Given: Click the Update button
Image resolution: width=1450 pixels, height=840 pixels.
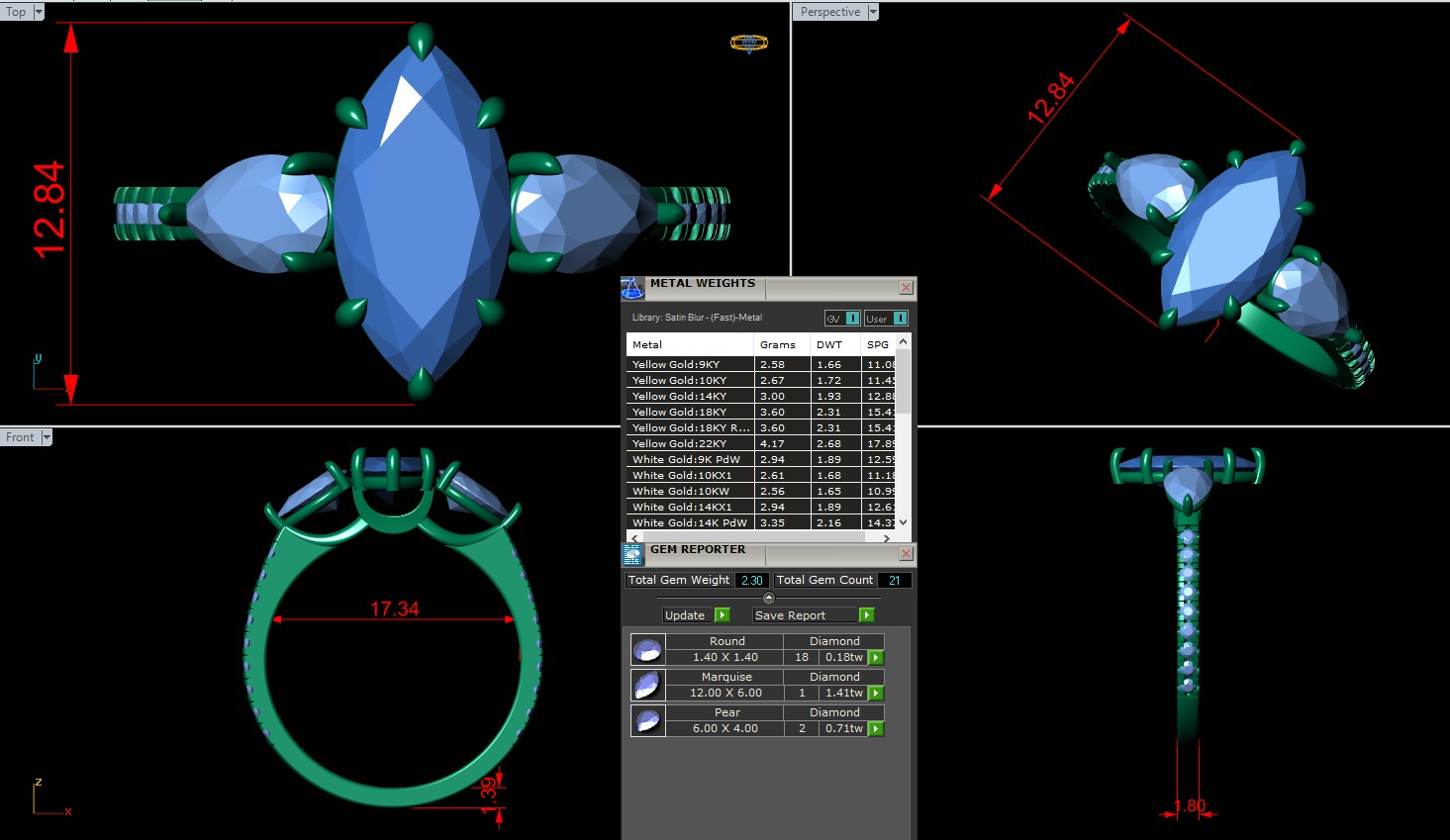Looking at the screenshot, I should (689, 615).
